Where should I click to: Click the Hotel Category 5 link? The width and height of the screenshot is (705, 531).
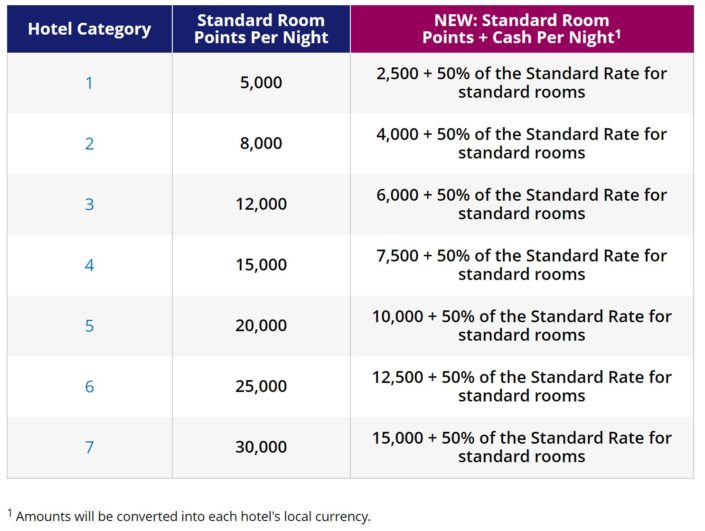(x=89, y=326)
